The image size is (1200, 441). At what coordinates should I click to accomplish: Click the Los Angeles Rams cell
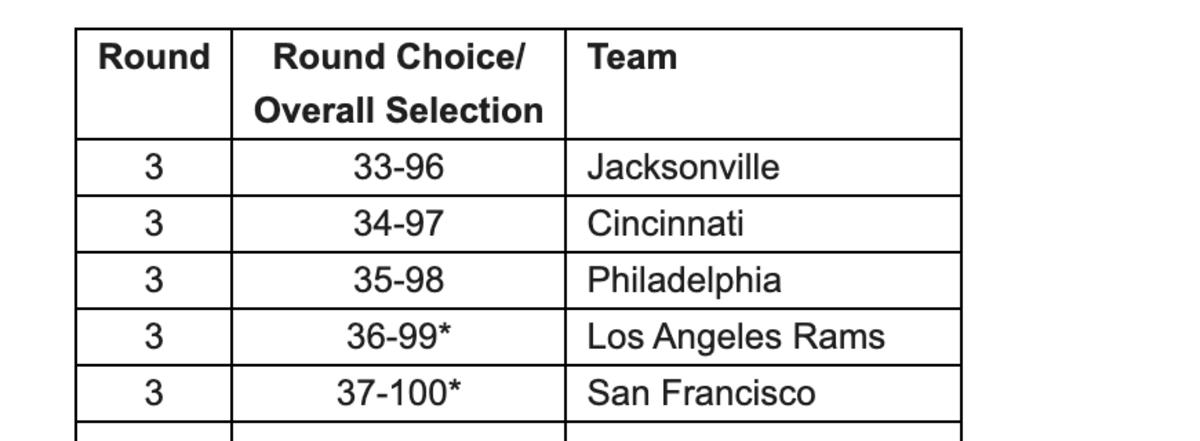point(736,337)
